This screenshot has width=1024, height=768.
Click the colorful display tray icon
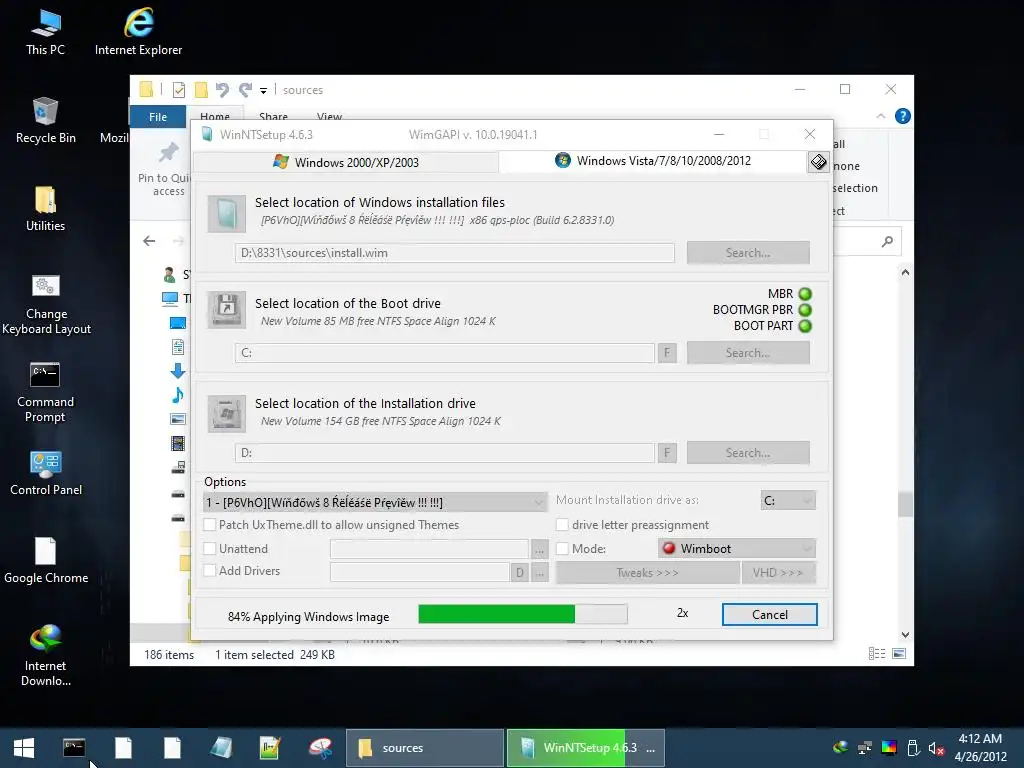pyautogui.click(x=889, y=748)
